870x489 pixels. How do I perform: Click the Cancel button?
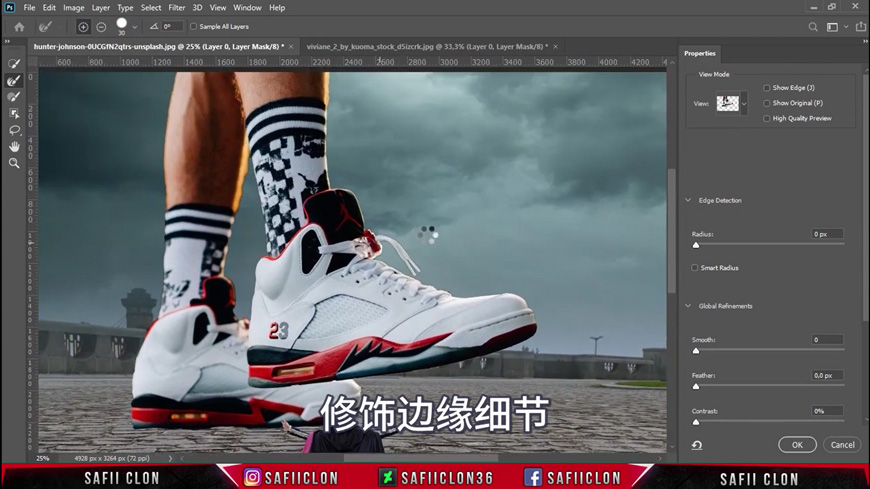click(x=842, y=445)
